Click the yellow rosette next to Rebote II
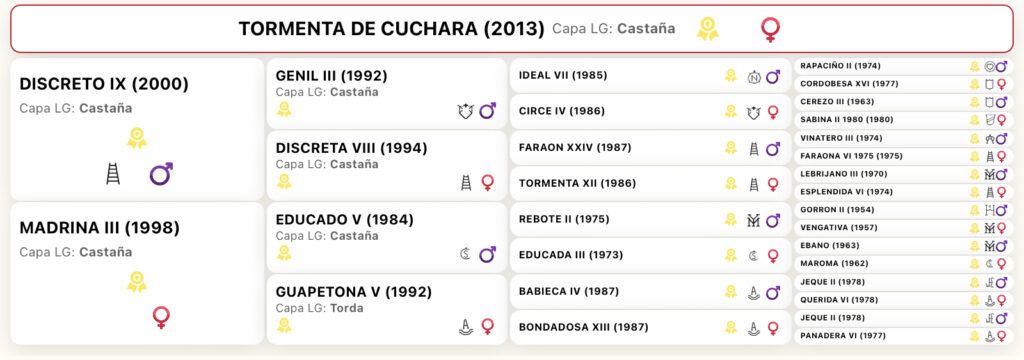Screen dimensions: 1024x360 (x=731, y=220)
